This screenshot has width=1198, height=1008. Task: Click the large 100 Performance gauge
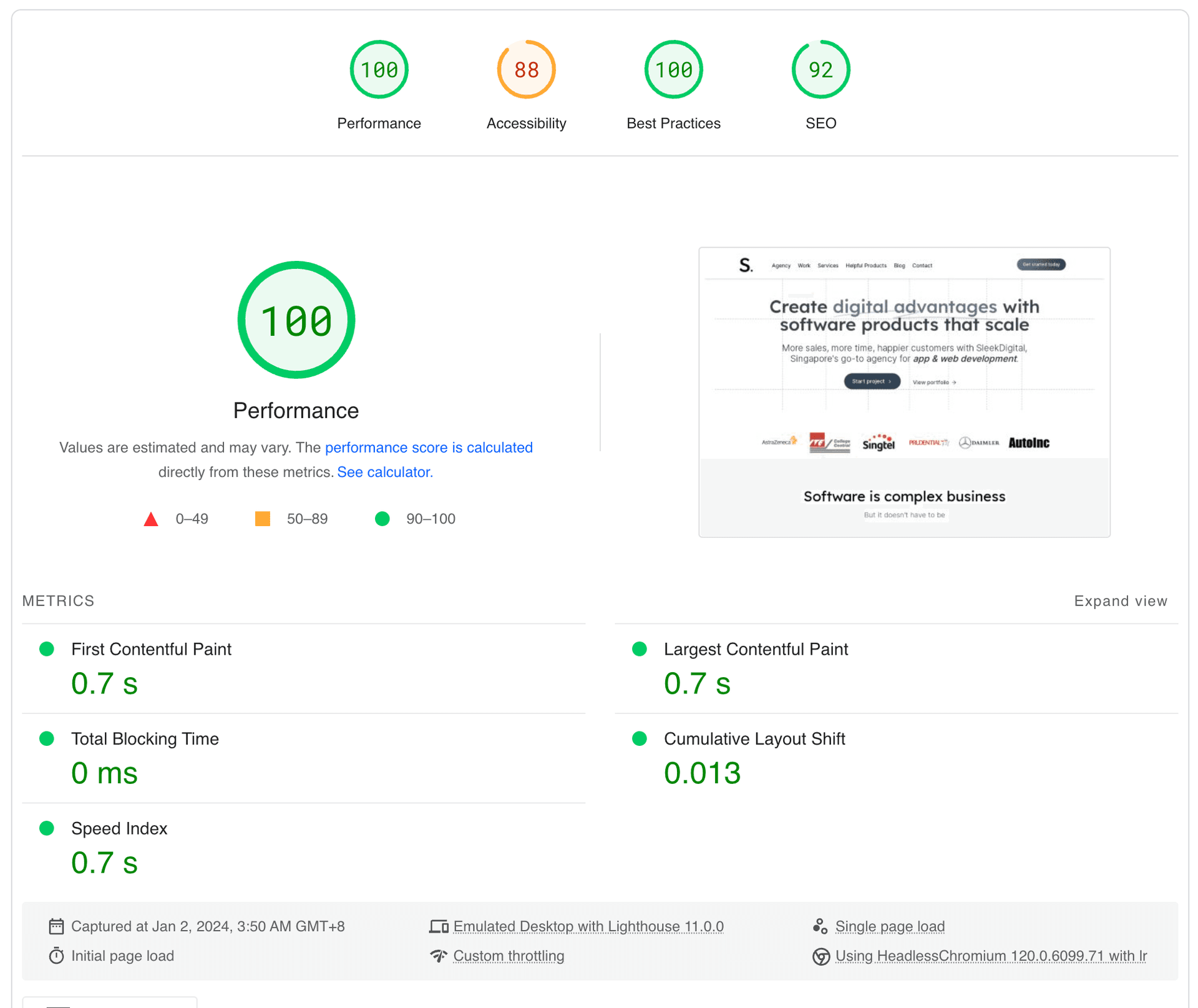point(296,320)
